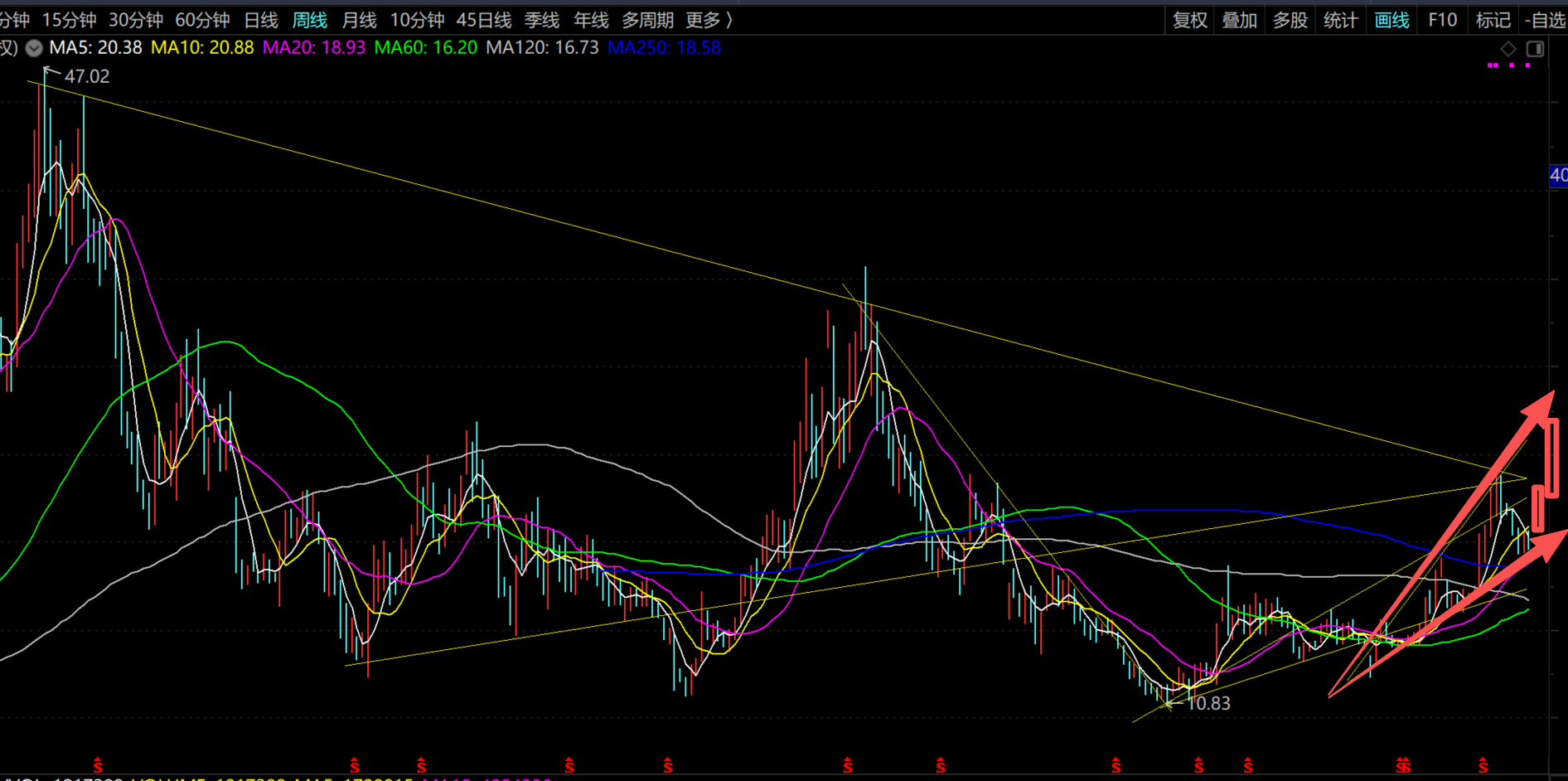Screen dimensions: 1568x781
Task: Click the diamond icon above the chart
Action: (x=1508, y=49)
